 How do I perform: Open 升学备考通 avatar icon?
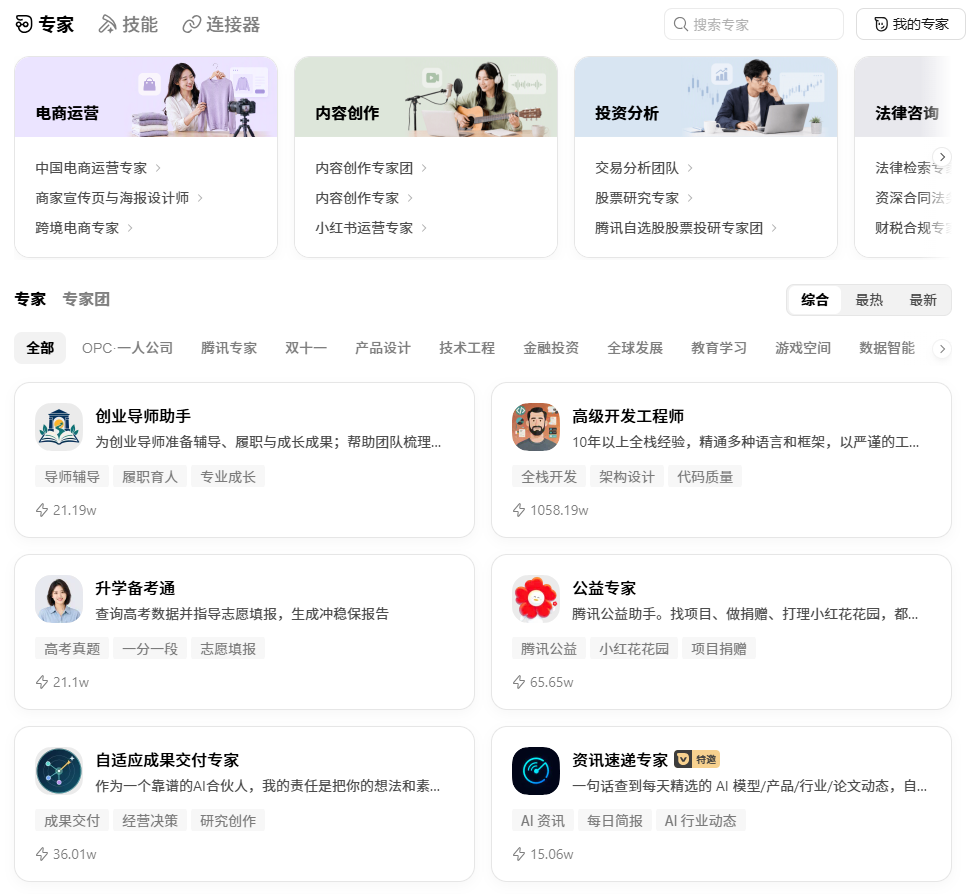(59, 599)
